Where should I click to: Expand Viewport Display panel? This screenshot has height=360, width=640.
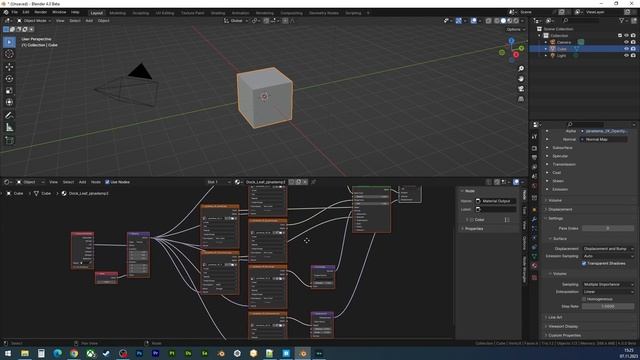pos(563,327)
